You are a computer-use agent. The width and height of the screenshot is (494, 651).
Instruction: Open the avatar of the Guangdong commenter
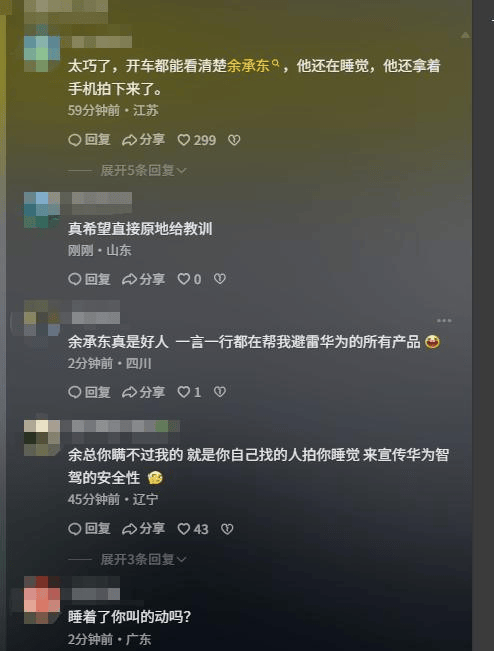click(x=42, y=600)
